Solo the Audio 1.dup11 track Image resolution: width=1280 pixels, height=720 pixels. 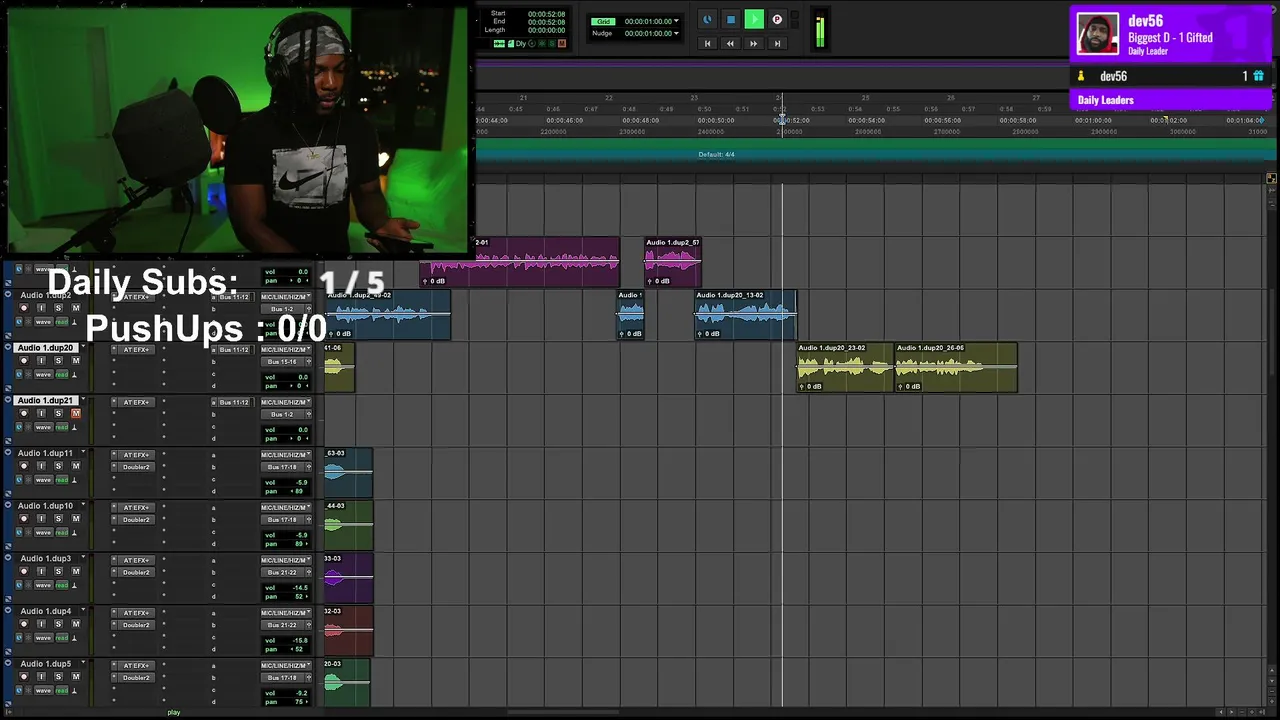[58, 466]
